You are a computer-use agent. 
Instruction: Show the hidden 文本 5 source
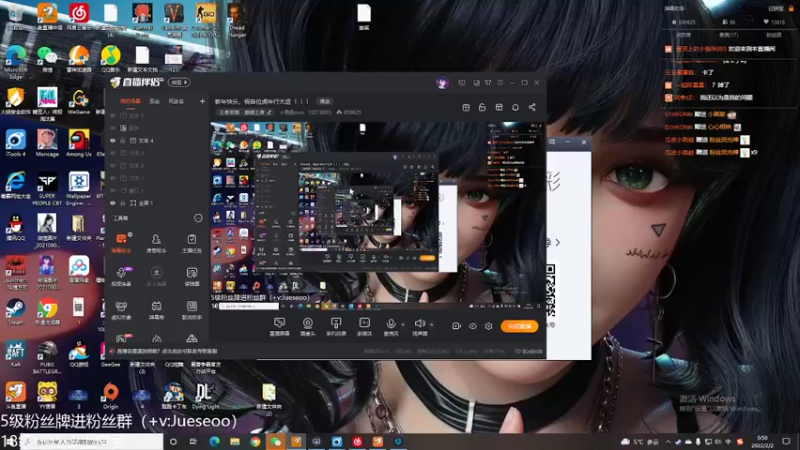[x=113, y=116]
